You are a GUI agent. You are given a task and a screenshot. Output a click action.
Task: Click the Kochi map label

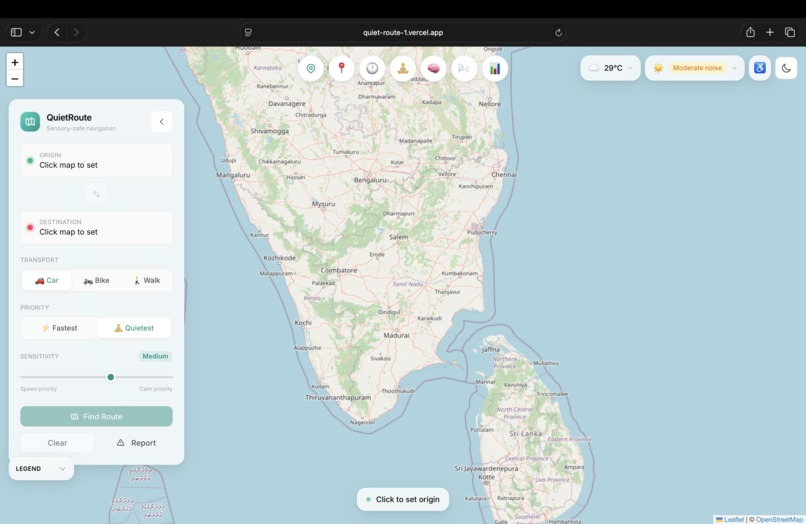303,322
